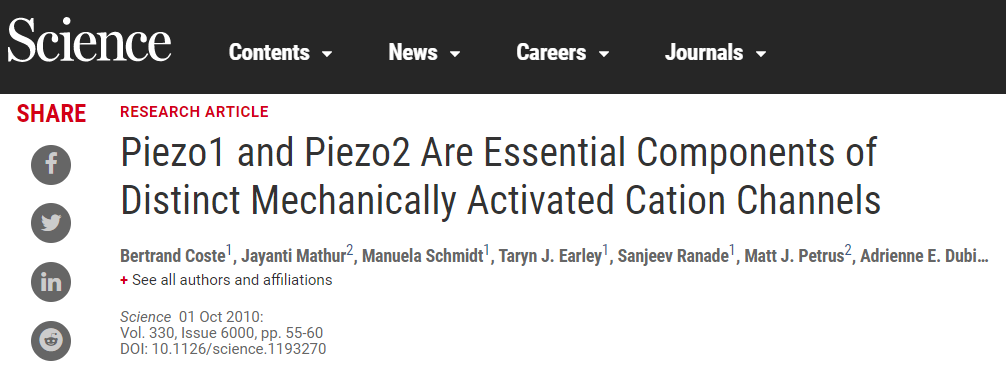This screenshot has width=1006, height=368.
Task: Click the article title heading
Action: [500, 177]
